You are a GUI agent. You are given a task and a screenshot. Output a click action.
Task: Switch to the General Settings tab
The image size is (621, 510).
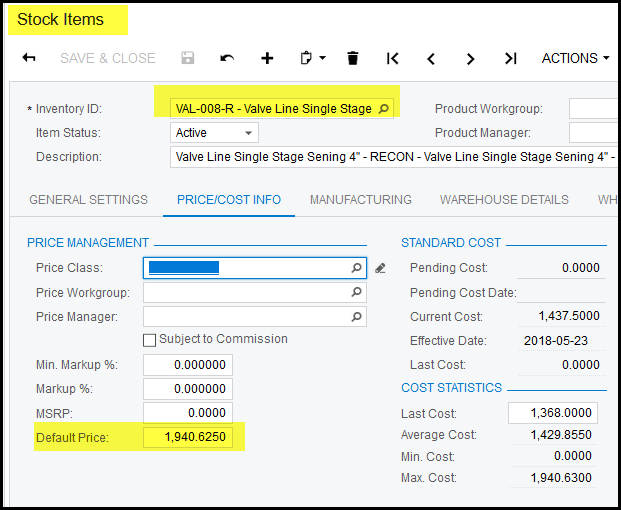click(87, 200)
